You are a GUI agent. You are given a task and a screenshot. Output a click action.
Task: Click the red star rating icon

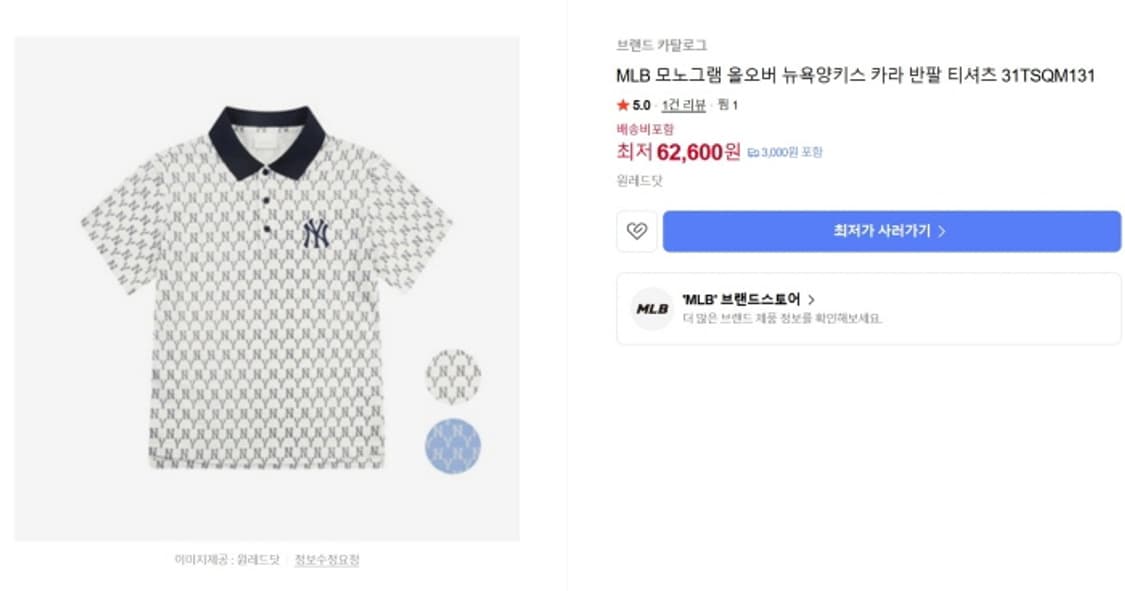pyautogui.click(x=622, y=105)
